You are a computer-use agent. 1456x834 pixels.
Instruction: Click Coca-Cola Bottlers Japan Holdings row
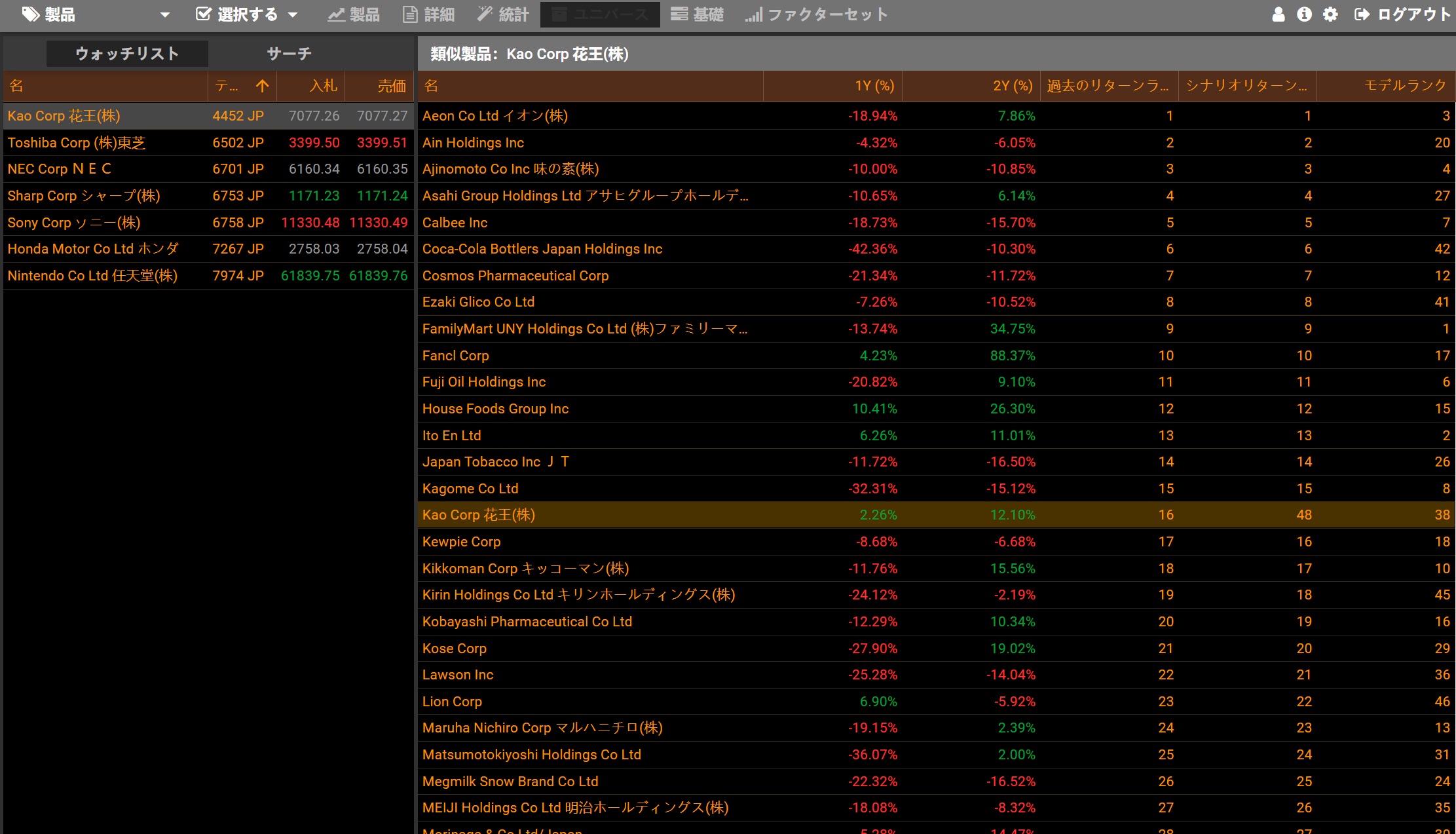tap(936, 249)
